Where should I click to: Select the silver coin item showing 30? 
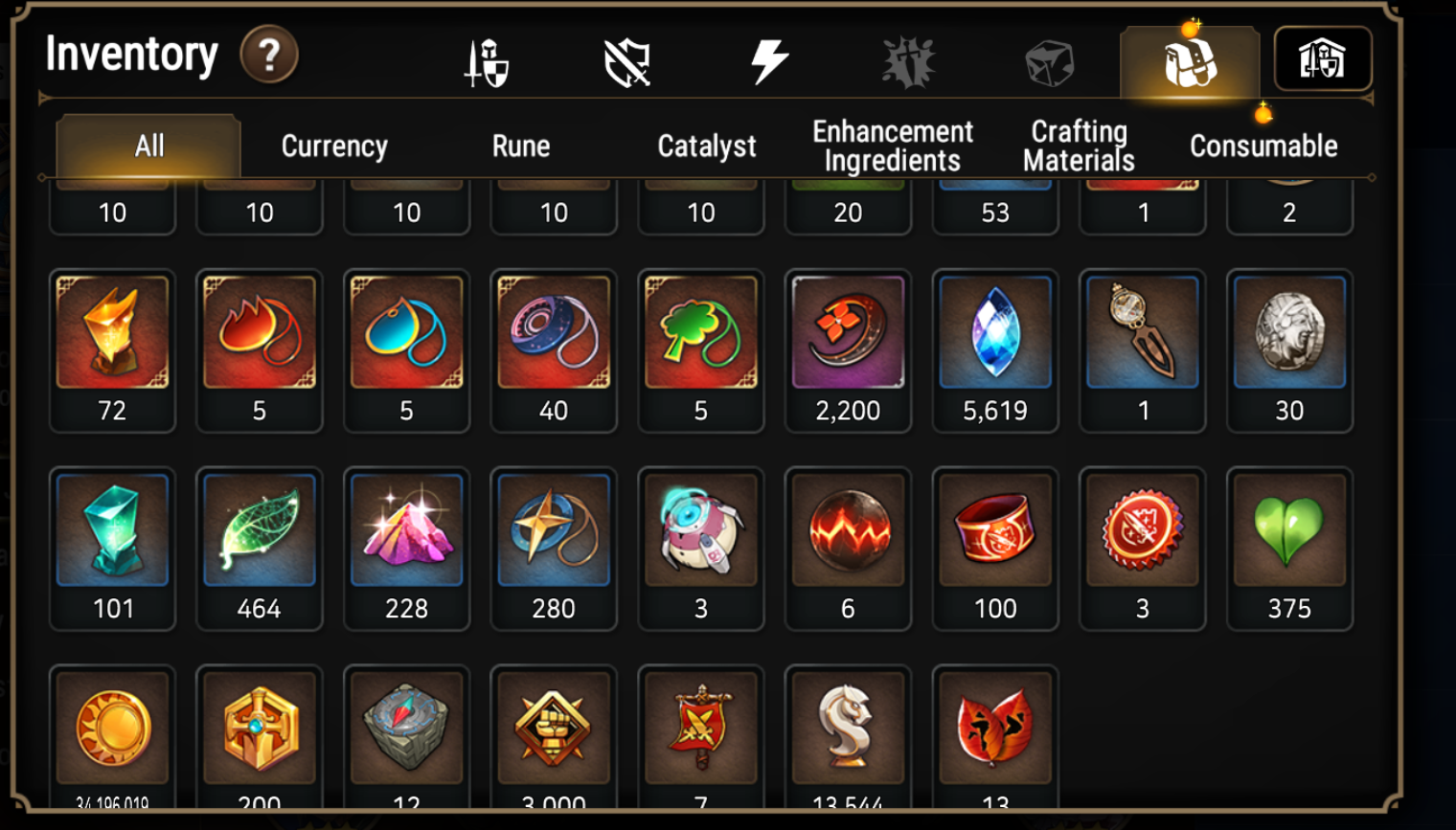click(x=1289, y=351)
